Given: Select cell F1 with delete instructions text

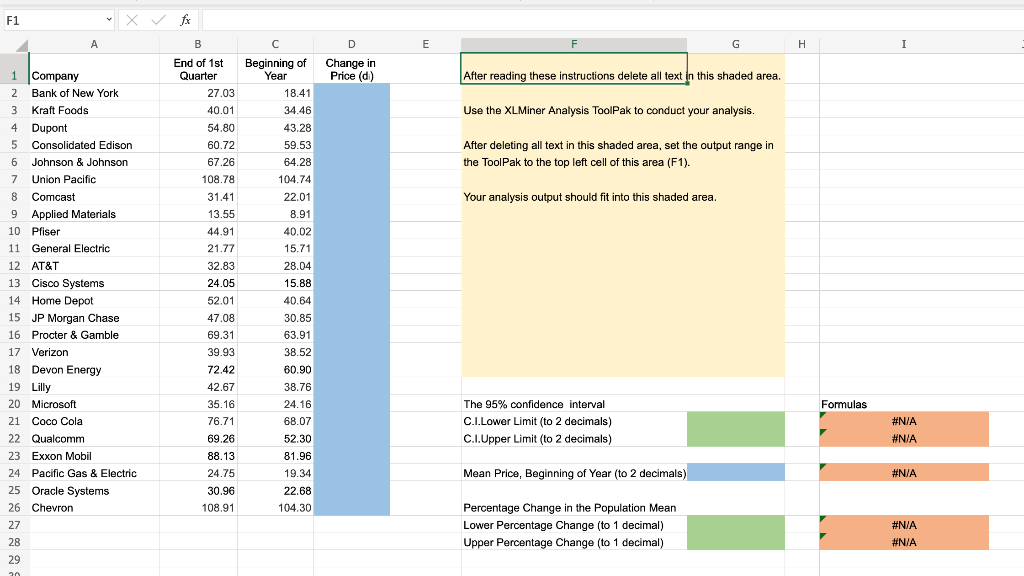Looking at the screenshot, I should click(574, 69).
